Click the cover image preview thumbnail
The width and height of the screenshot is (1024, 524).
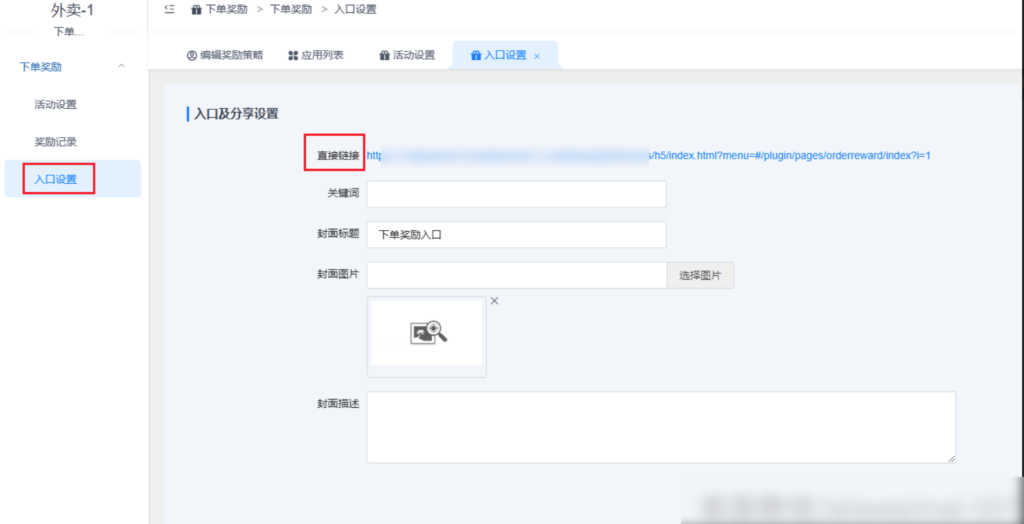(x=426, y=336)
